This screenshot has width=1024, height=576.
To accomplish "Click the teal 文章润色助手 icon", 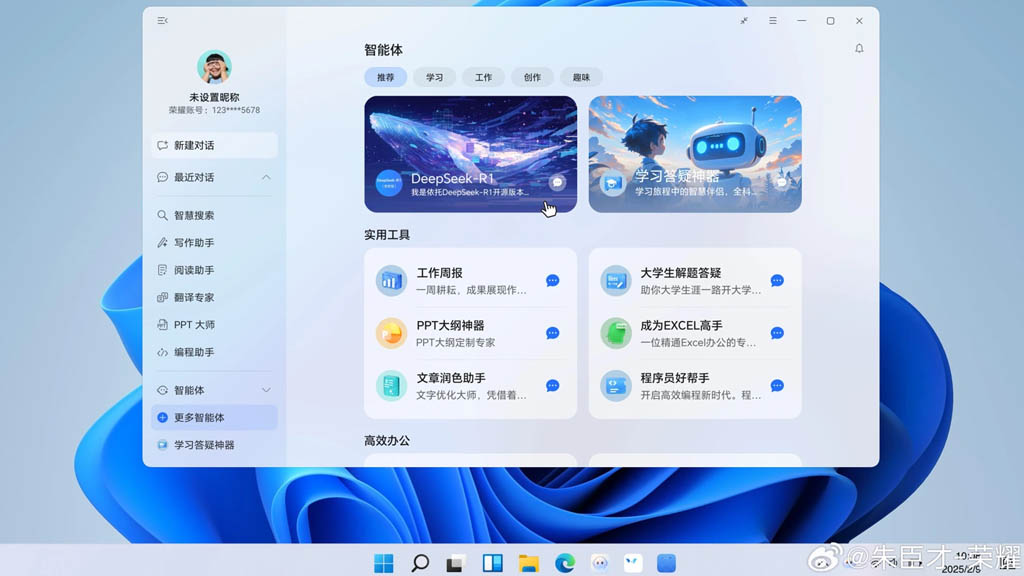I will click(x=391, y=385).
